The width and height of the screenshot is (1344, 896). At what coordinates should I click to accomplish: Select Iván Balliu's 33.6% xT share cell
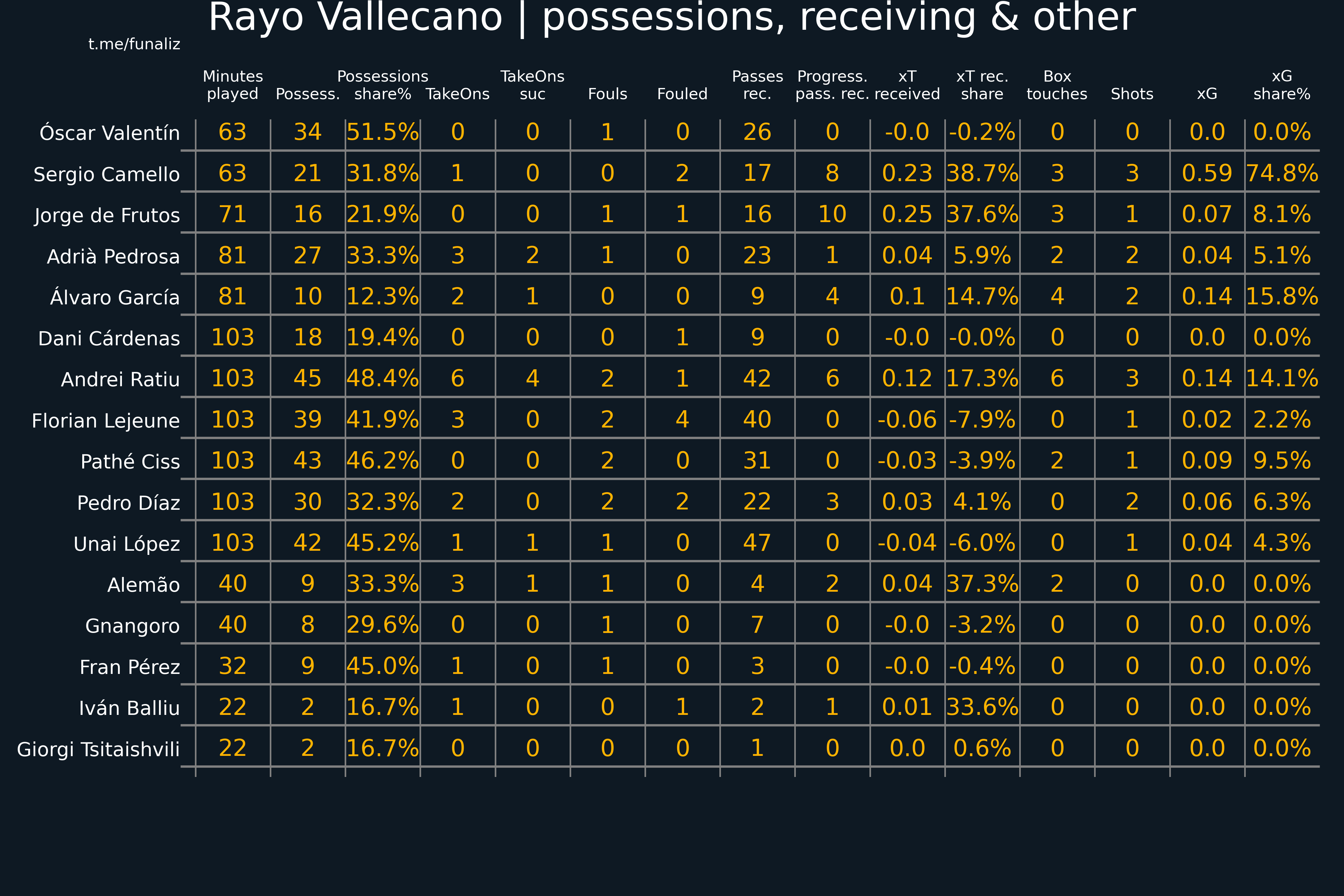click(982, 707)
